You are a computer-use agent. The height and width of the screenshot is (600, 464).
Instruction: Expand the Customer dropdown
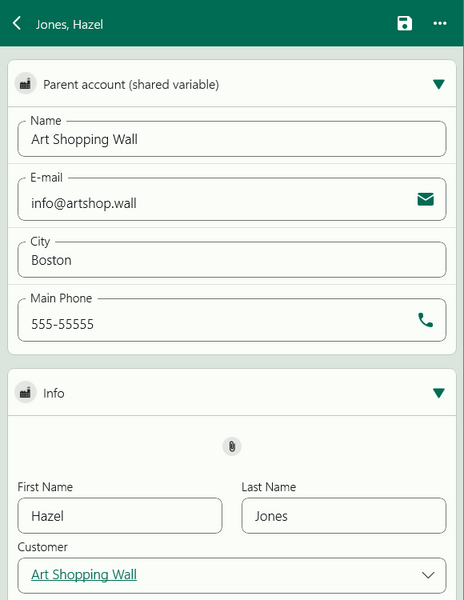[x=428, y=575]
